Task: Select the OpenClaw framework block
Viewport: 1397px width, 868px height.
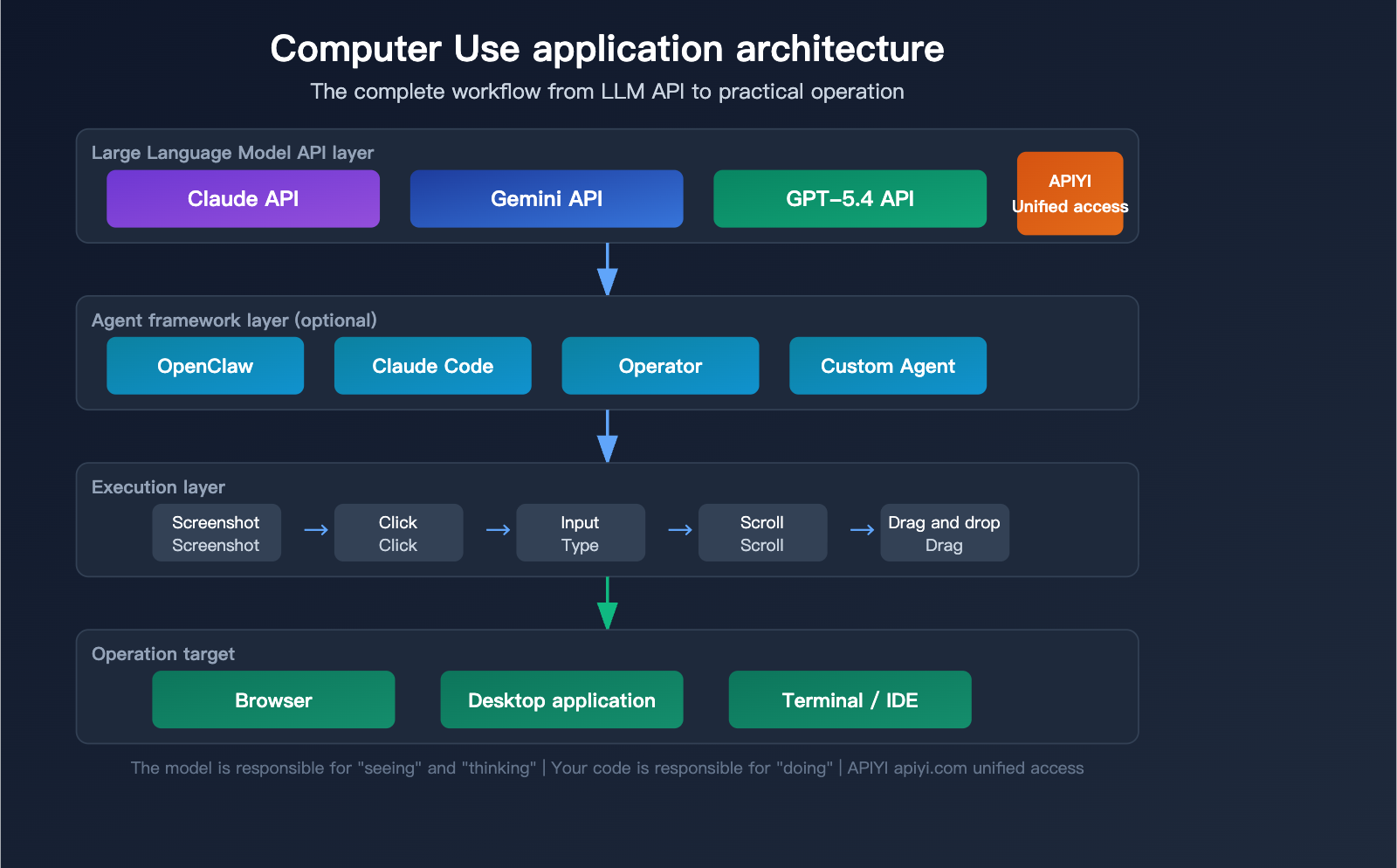Action: click(204, 366)
